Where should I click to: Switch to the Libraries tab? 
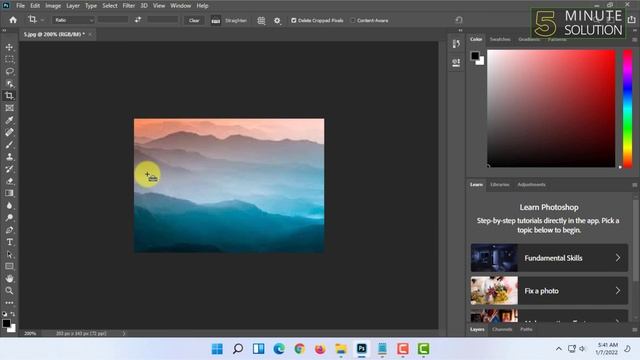500,184
